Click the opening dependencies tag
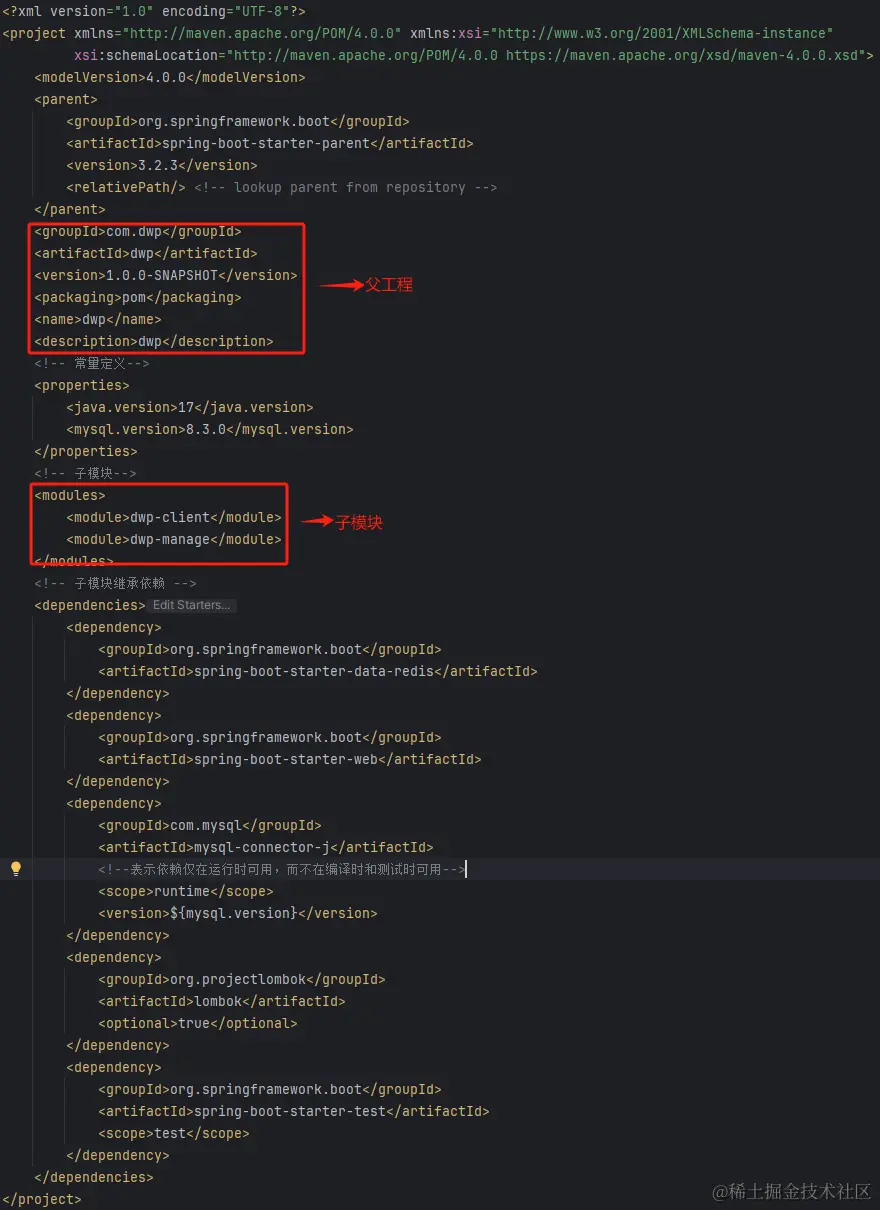Viewport: 880px width, 1210px height. 90,605
